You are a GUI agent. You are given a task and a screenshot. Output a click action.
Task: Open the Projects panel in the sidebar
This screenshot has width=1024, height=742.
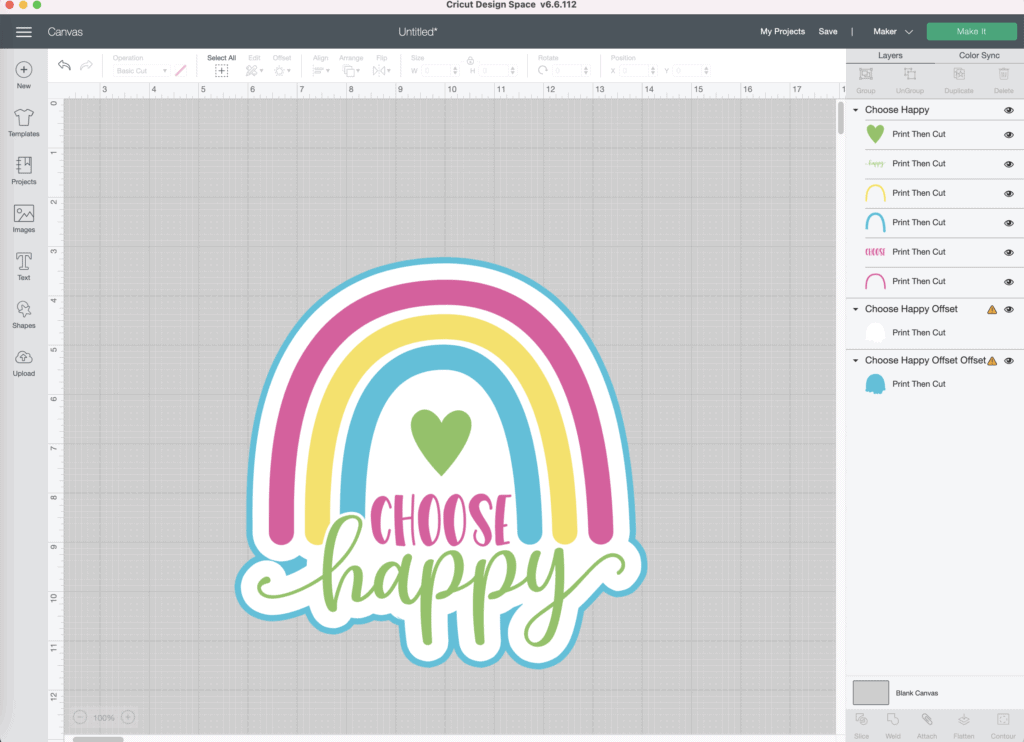click(24, 170)
